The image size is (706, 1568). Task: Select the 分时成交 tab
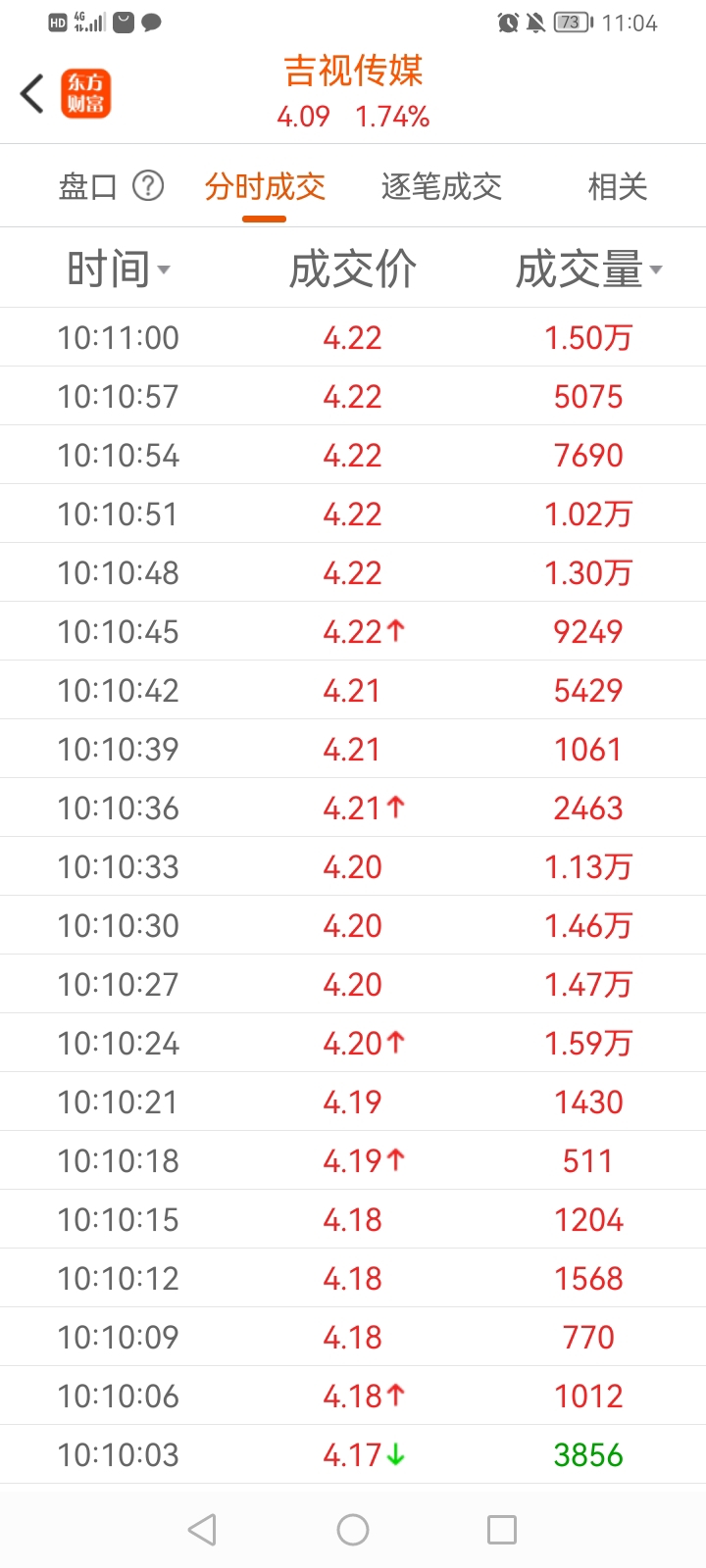(265, 186)
